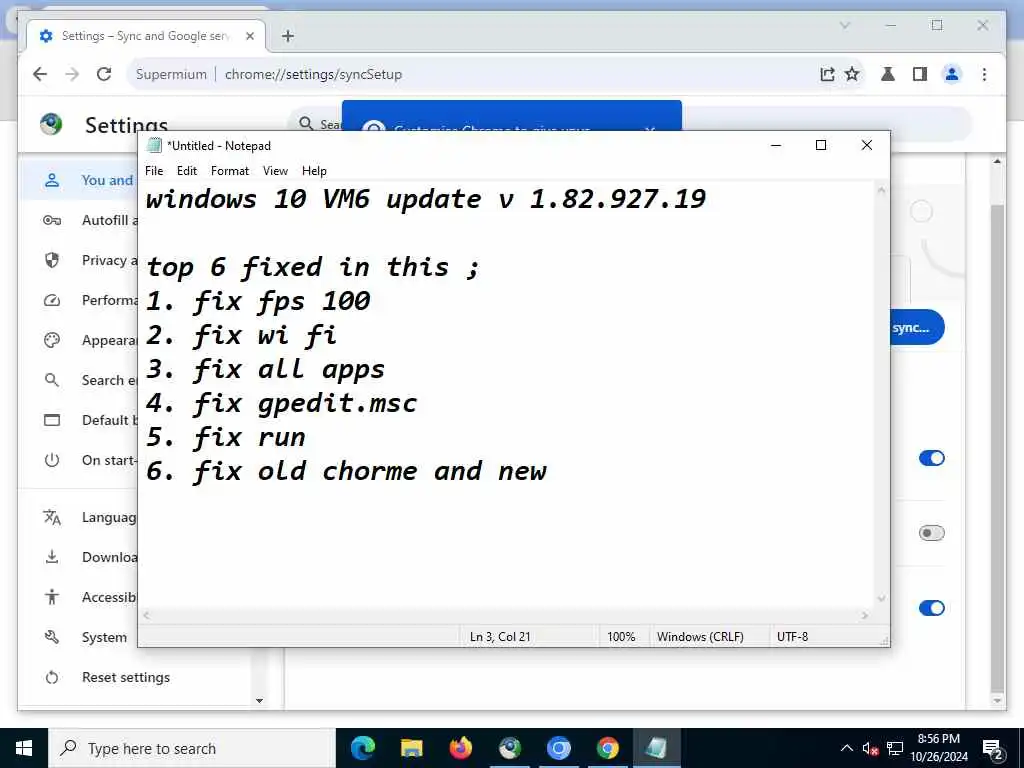
Task: Open Accessibility section person icon
Action: pos(52,597)
